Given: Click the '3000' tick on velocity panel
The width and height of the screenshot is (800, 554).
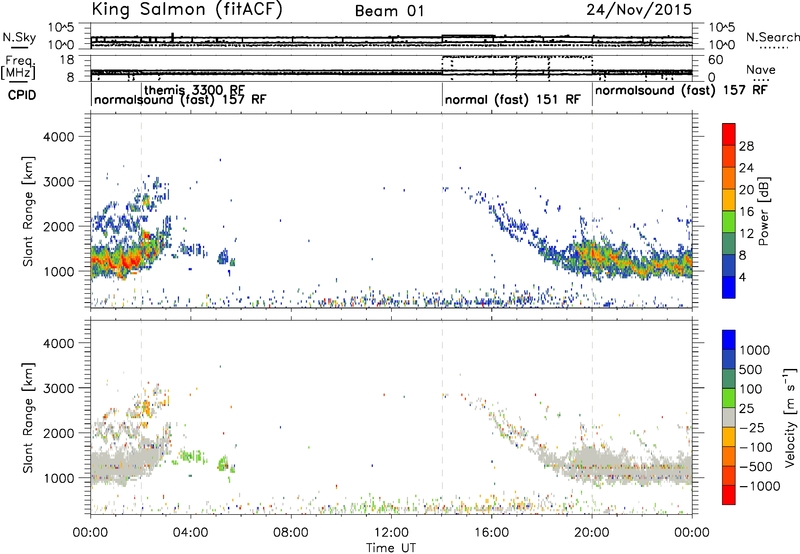Looking at the screenshot, I should pyautogui.click(x=59, y=388).
